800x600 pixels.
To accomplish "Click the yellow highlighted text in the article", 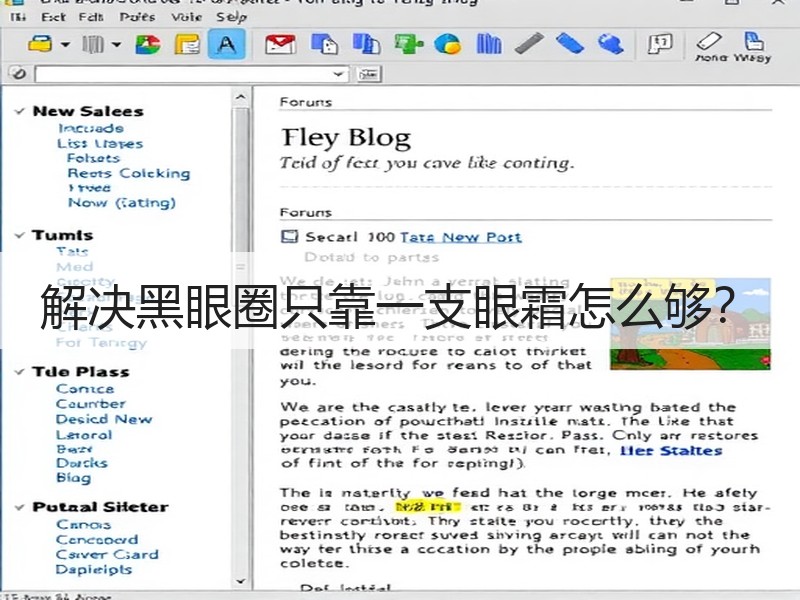I will (428, 507).
